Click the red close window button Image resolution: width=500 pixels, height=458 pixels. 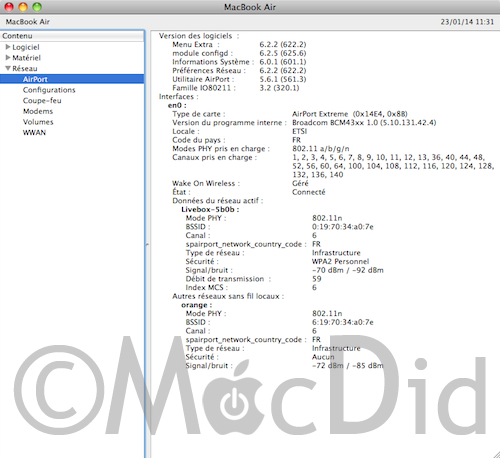coord(9,7)
